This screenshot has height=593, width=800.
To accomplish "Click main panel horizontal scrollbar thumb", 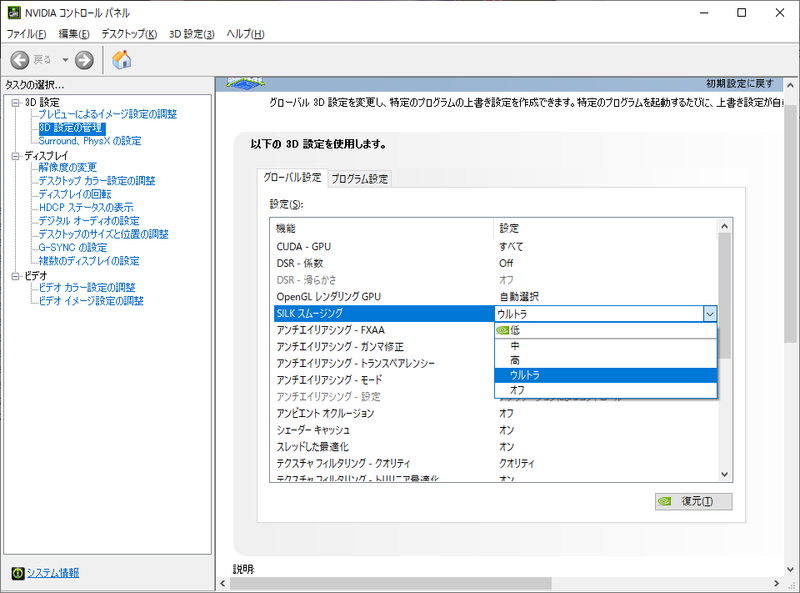I will coord(390,583).
